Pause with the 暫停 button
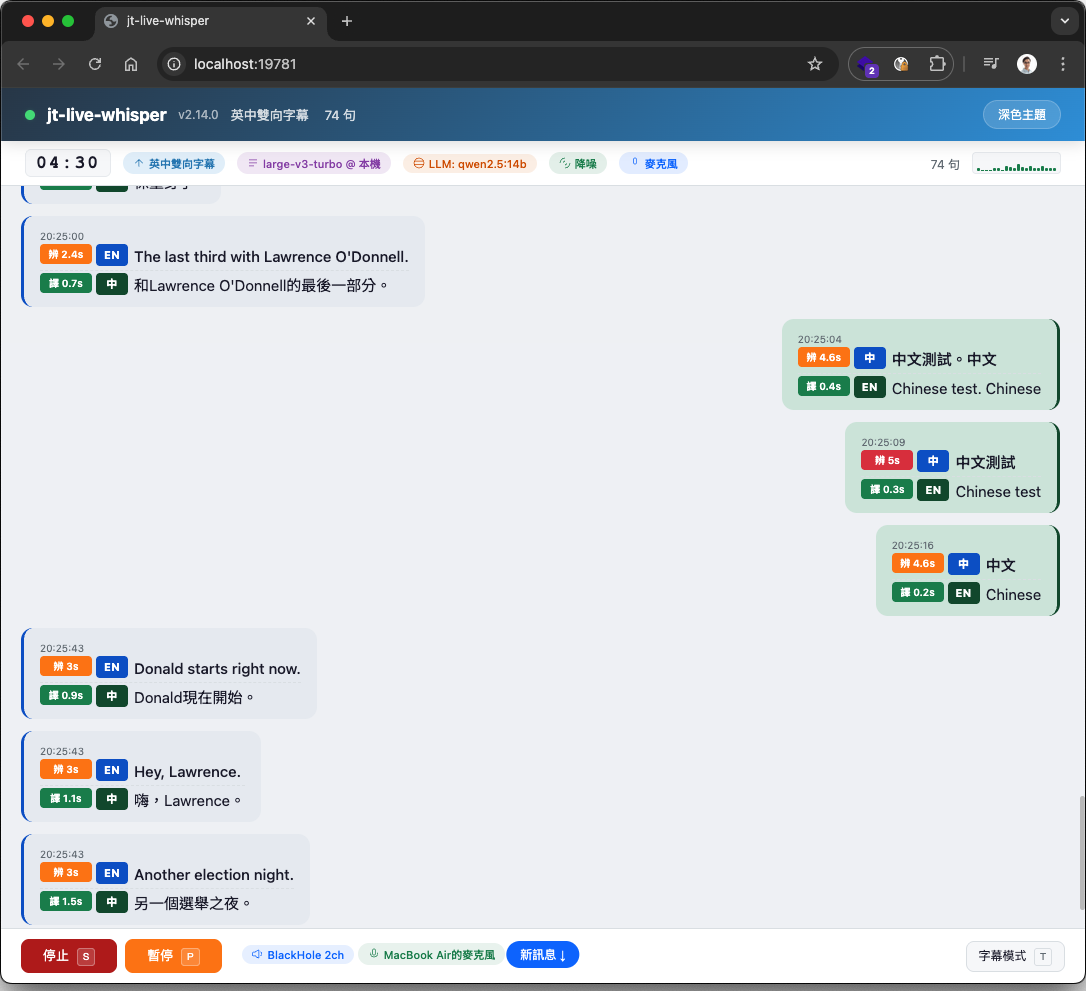Image resolution: width=1086 pixels, height=991 pixels. point(173,956)
